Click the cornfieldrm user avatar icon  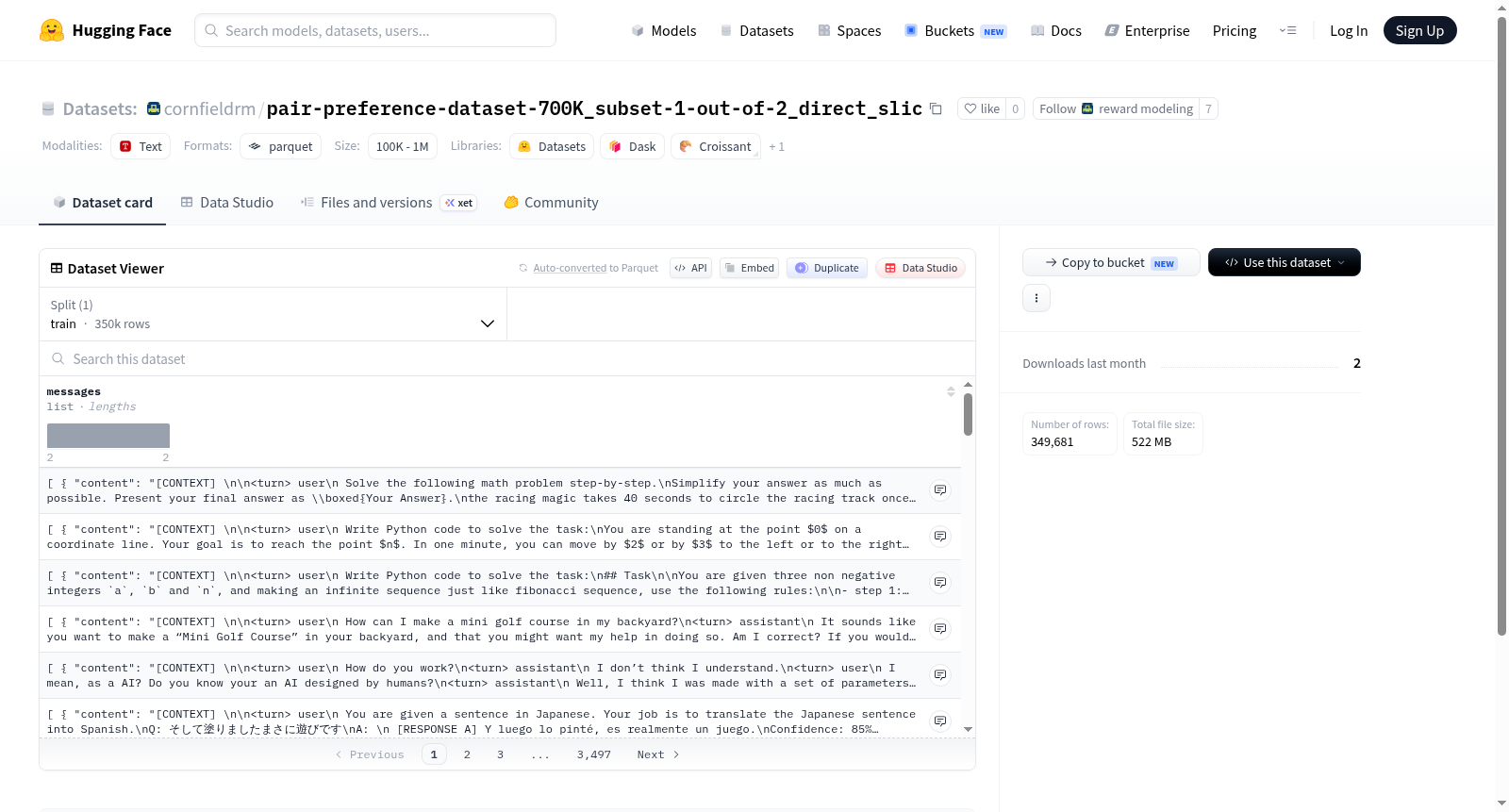154,108
